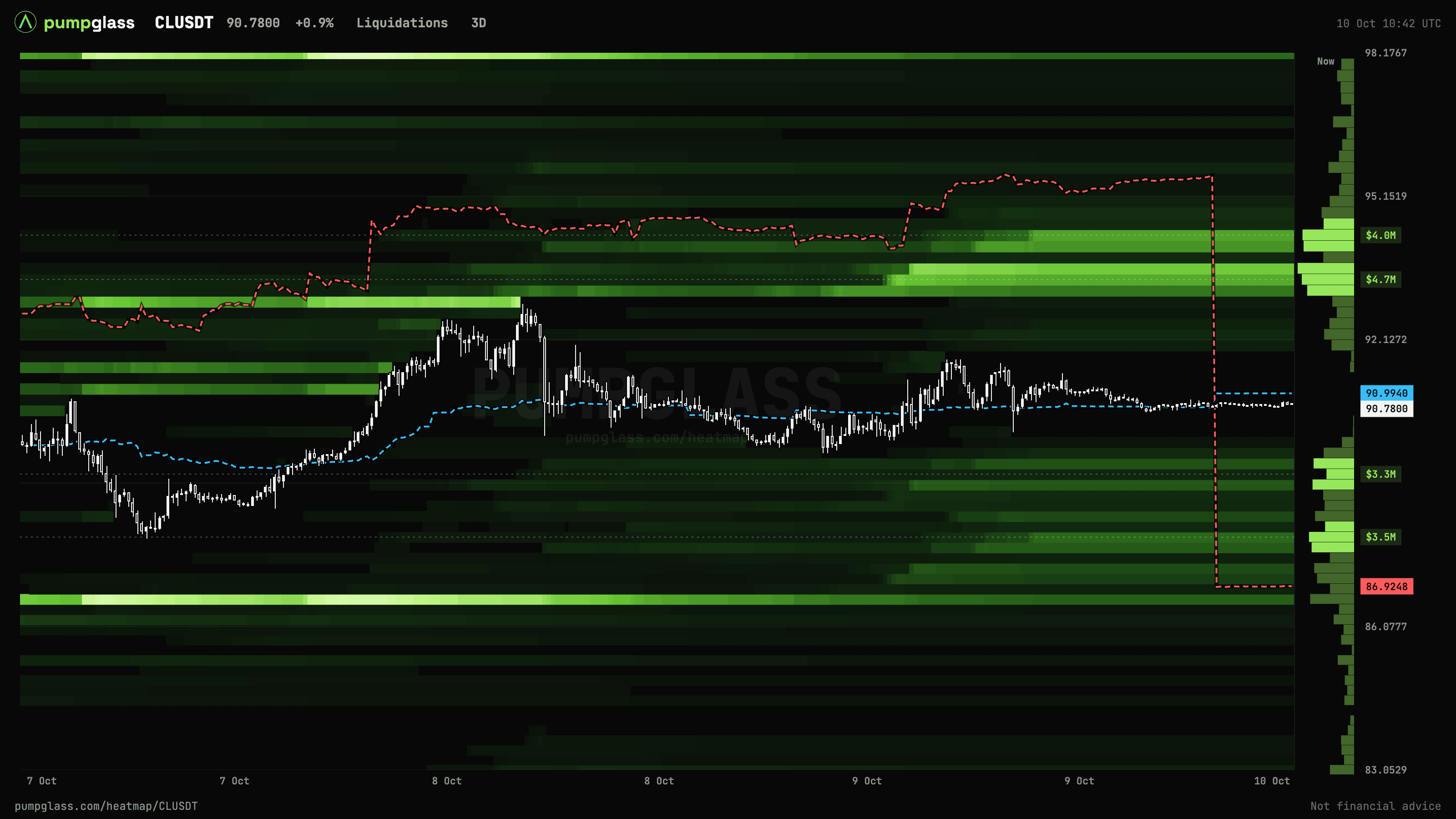Viewport: 1456px width, 819px height.
Task: Click the white 90.7800 current price tag
Action: (x=1386, y=409)
